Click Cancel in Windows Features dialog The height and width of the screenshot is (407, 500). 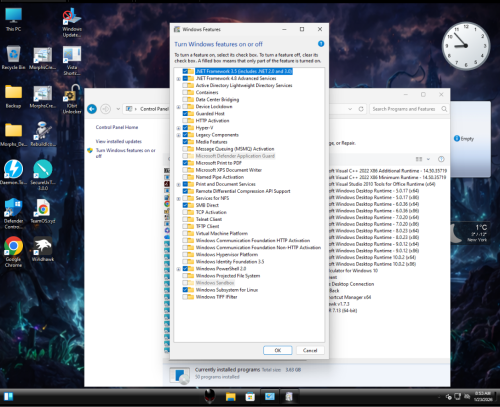click(310, 350)
